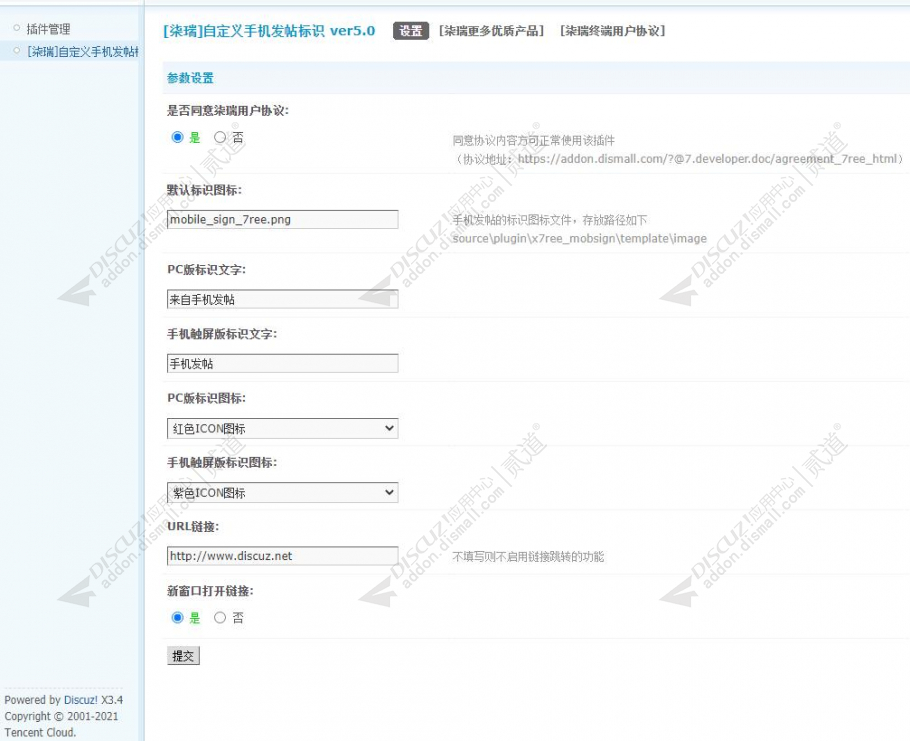Select [柒瑞]自定义手机发帖 sidebar entry
Image resolution: width=910 pixels, height=741 pixels.
pyautogui.click(x=82, y=52)
